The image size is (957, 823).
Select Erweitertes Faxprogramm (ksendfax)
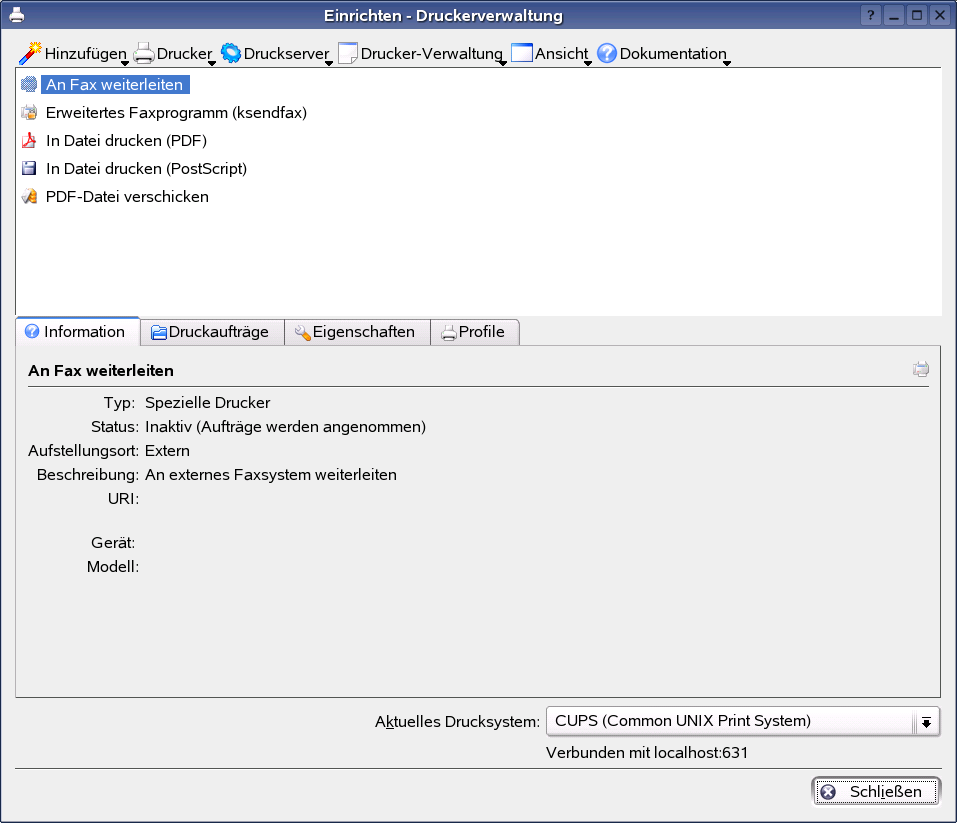coord(176,112)
